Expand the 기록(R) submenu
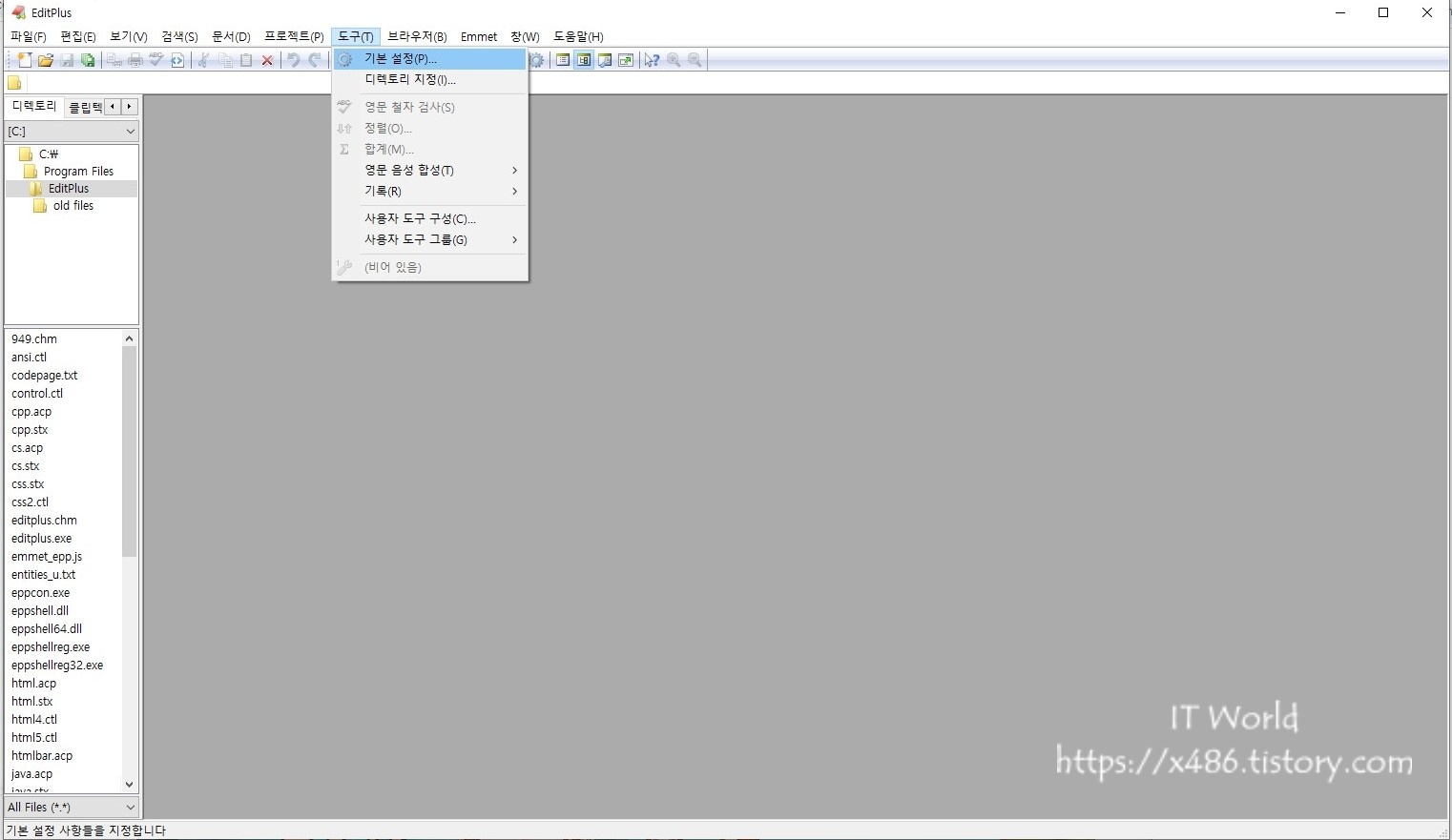 [429, 191]
